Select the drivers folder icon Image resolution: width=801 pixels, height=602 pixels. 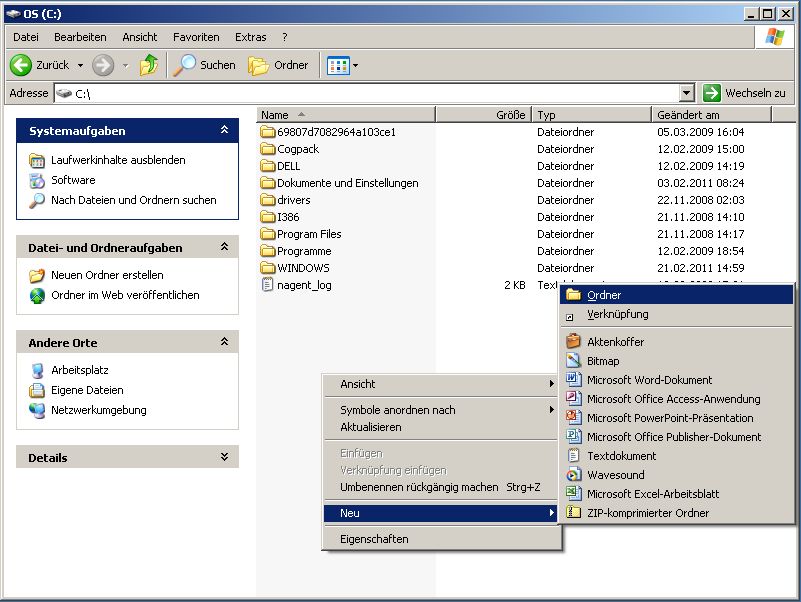(268, 200)
